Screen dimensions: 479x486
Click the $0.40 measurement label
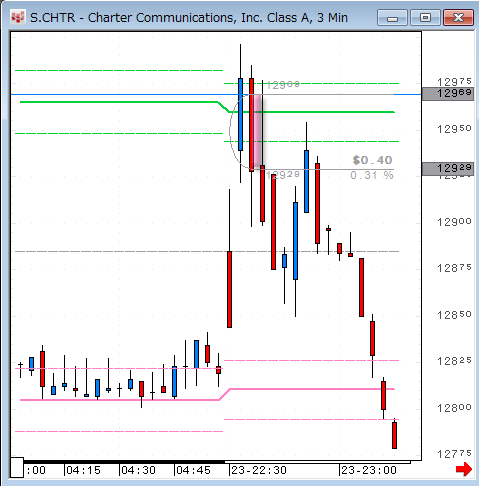point(373,160)
